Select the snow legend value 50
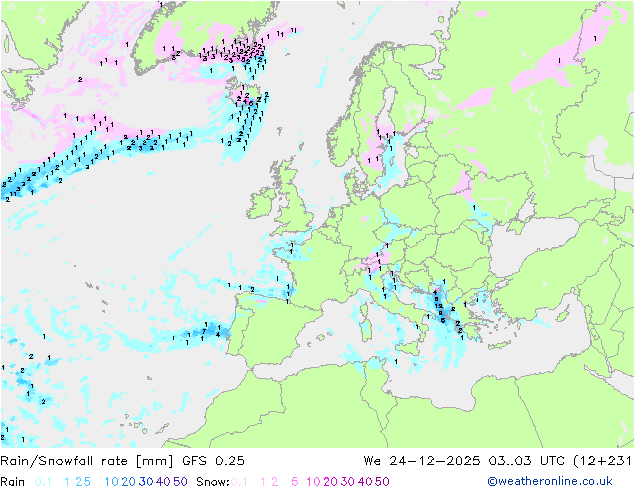Image resolution: width=634 pixels, height=490 pixels. (382, 482)
